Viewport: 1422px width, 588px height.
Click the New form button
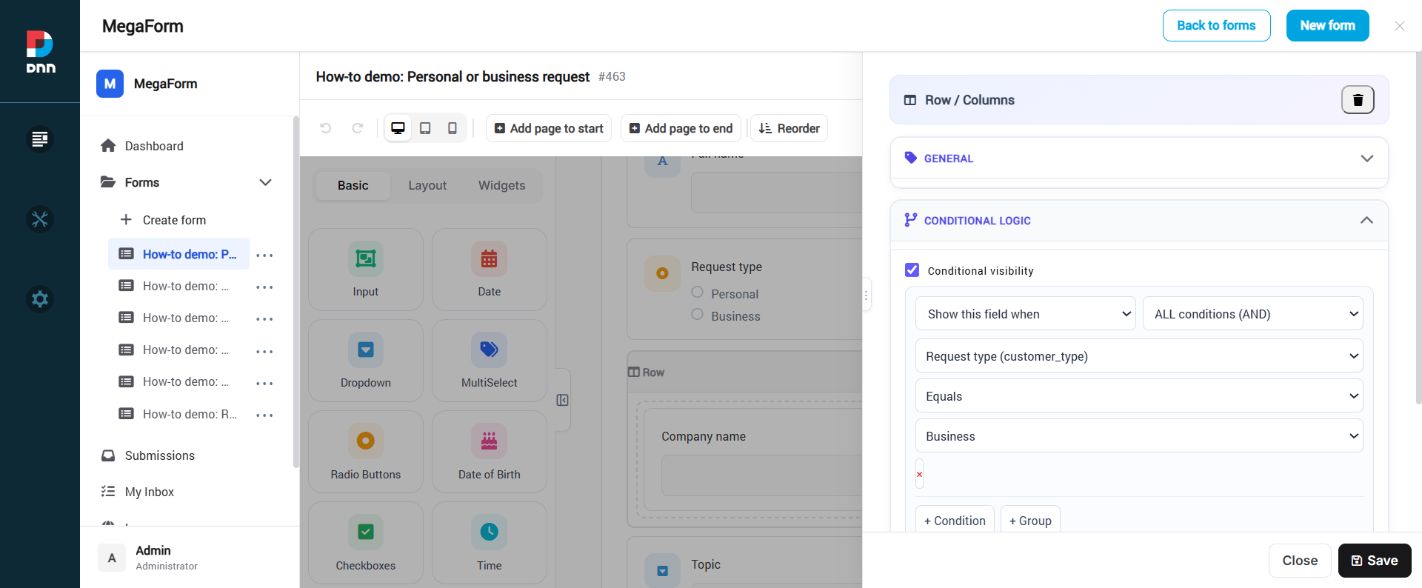1327,26
